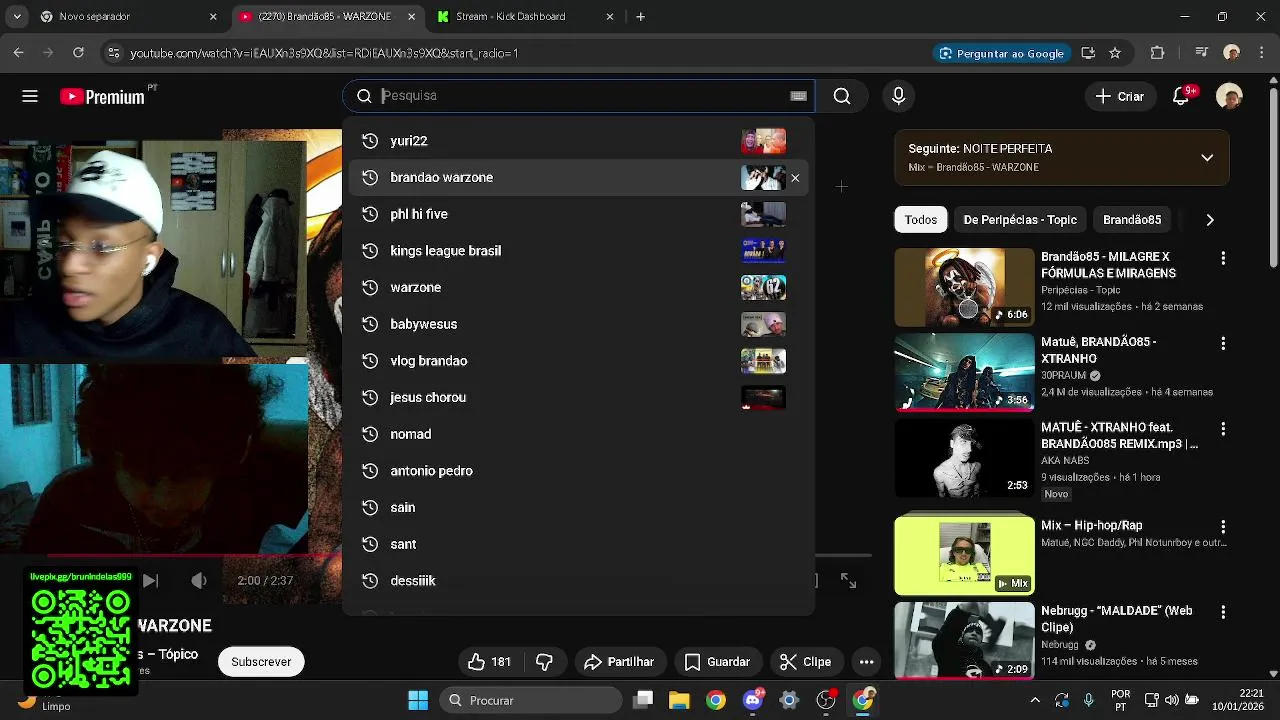
Task: Open the on-screen keyboard in the search box
Action: click(798, 96)
